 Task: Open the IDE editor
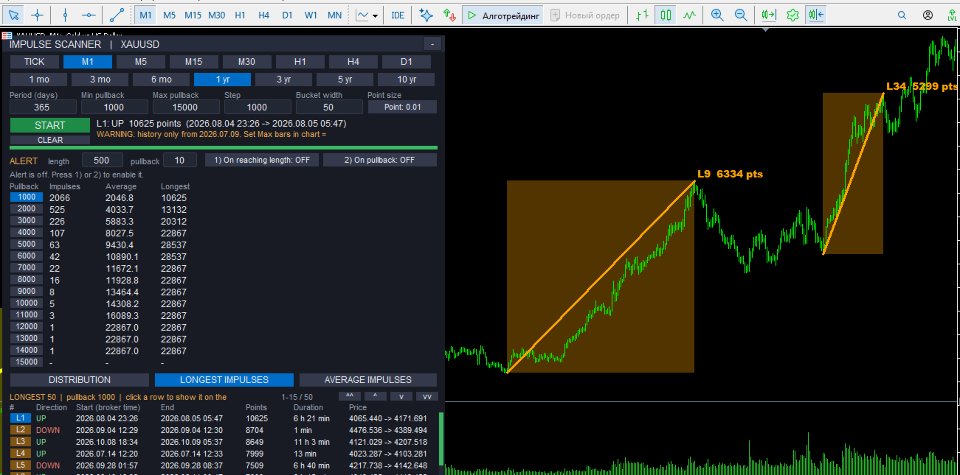(397, 15)
